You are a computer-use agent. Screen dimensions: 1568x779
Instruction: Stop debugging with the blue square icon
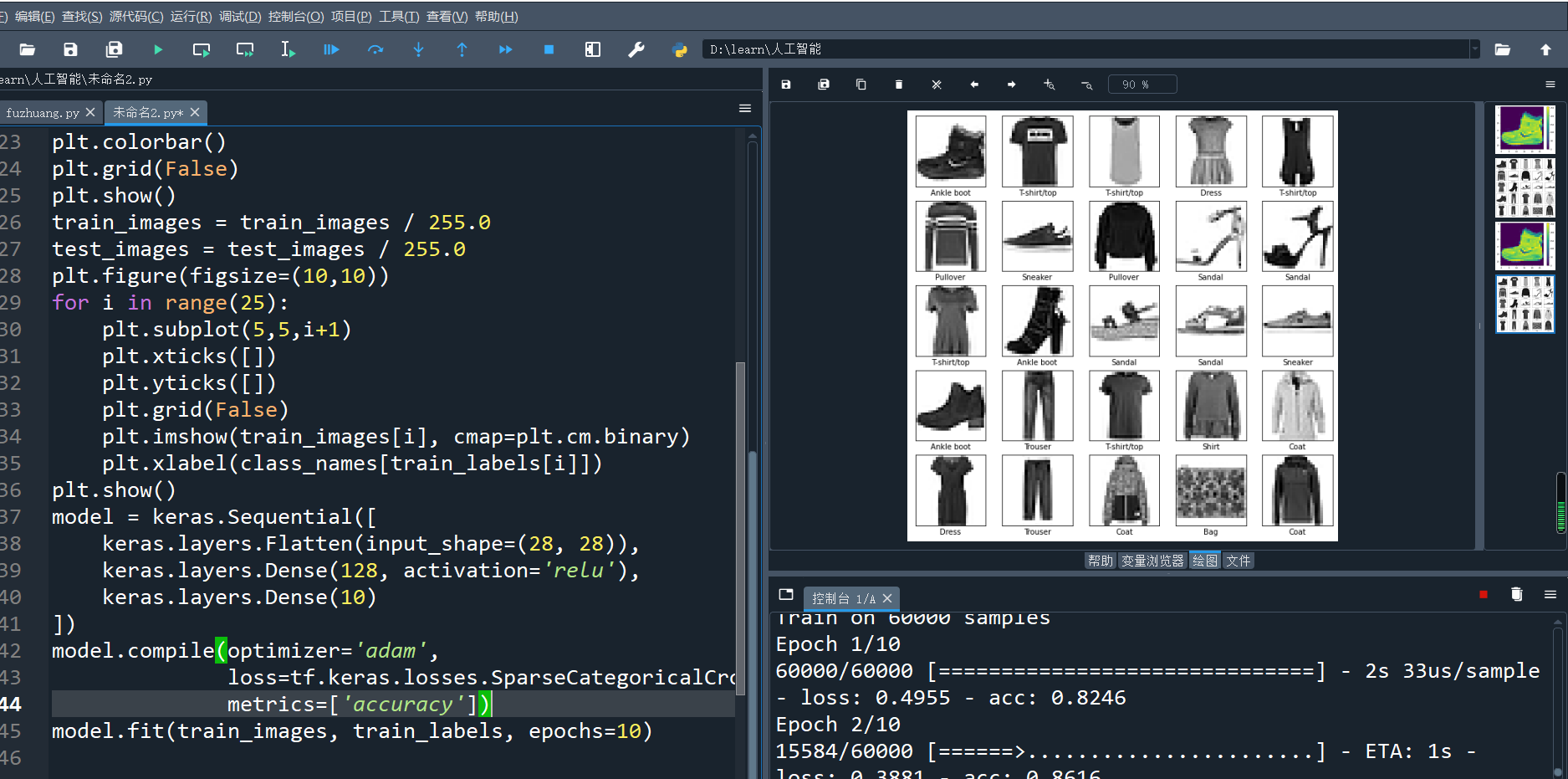pyautogui.click(x=549, y=50)
